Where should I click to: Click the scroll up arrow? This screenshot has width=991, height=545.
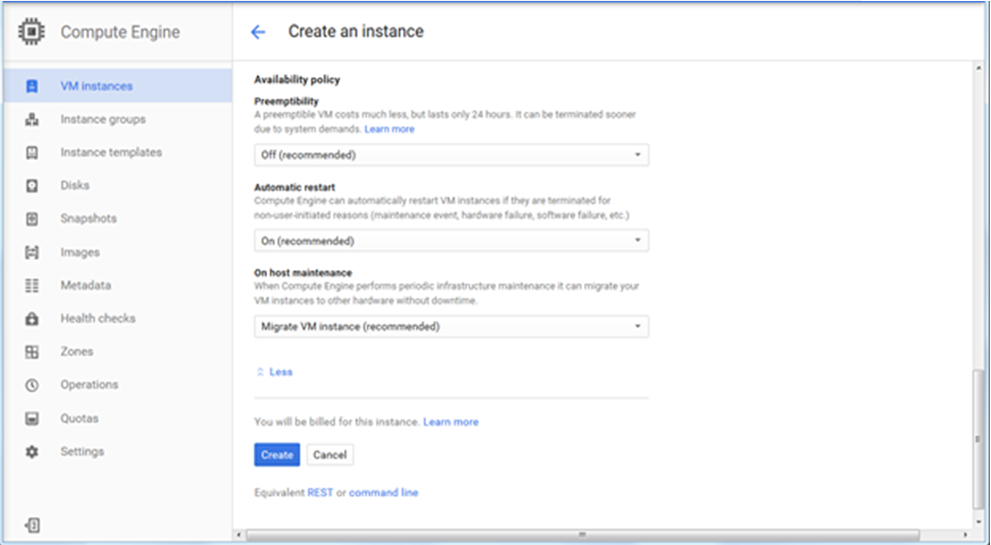[x=978, y=68]
